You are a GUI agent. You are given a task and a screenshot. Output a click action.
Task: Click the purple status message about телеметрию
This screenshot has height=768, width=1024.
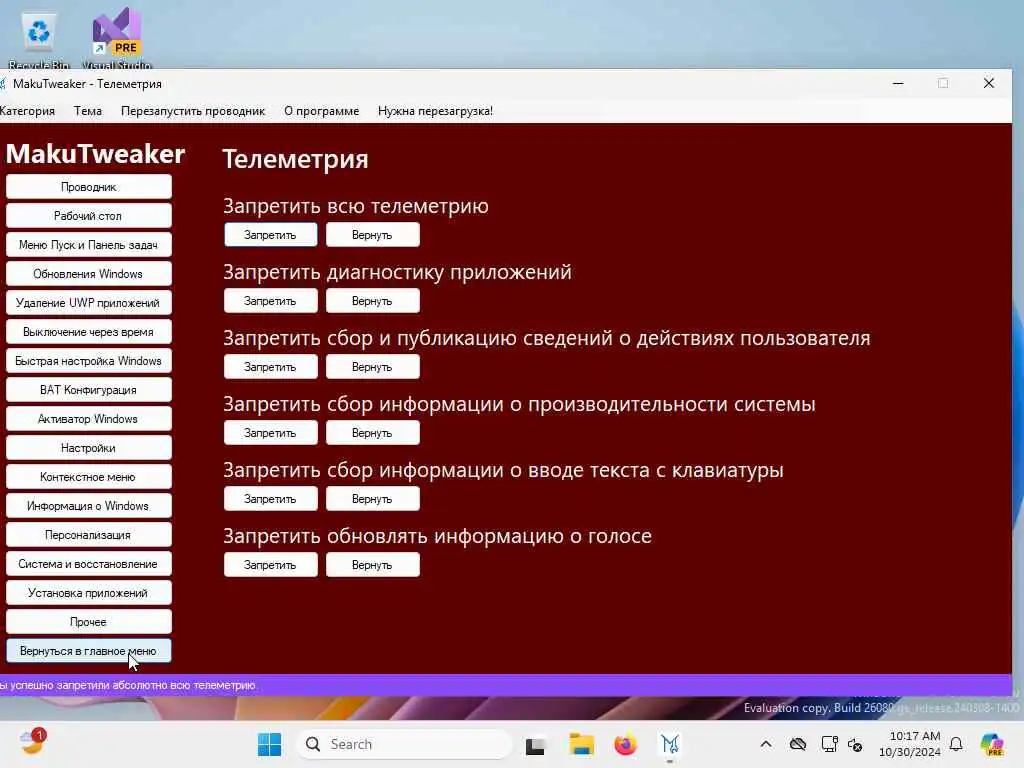tap(127, 685)
